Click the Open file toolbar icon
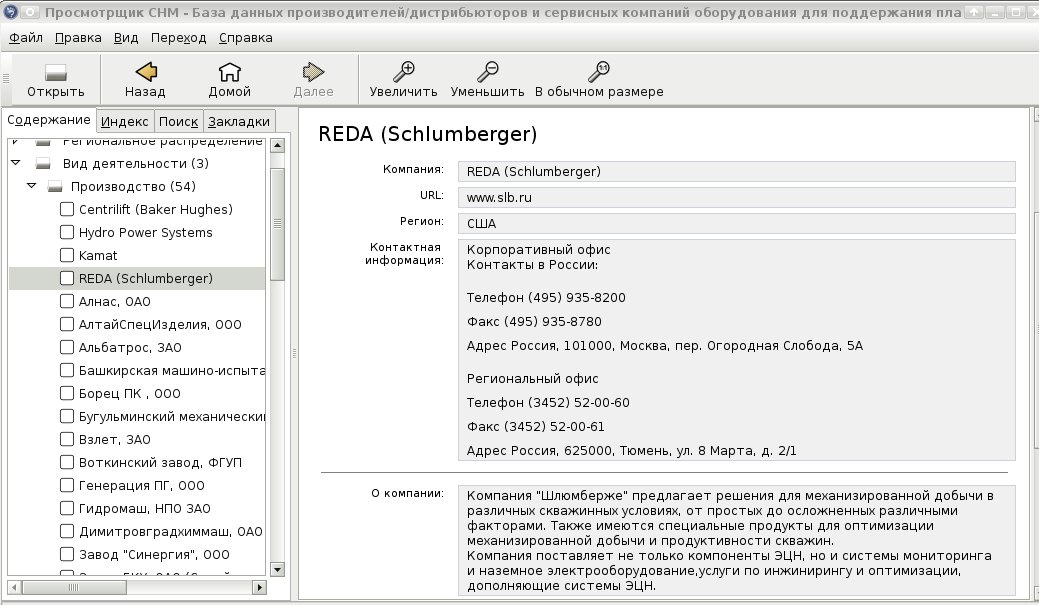Viewport: 1039px width, 605px height. pos(56,72)
